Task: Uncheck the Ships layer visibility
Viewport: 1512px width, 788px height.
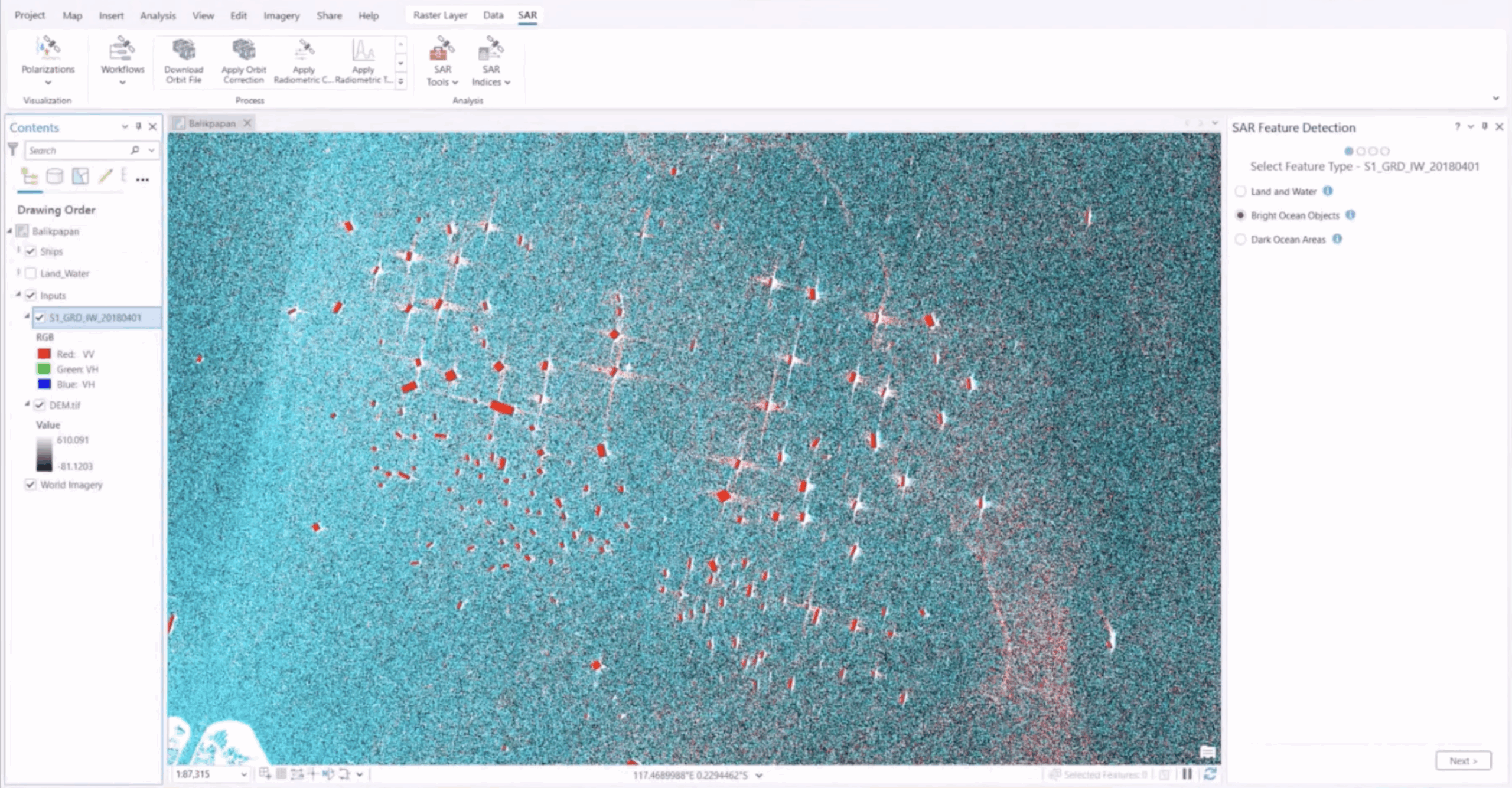Action: pos(31,251)
